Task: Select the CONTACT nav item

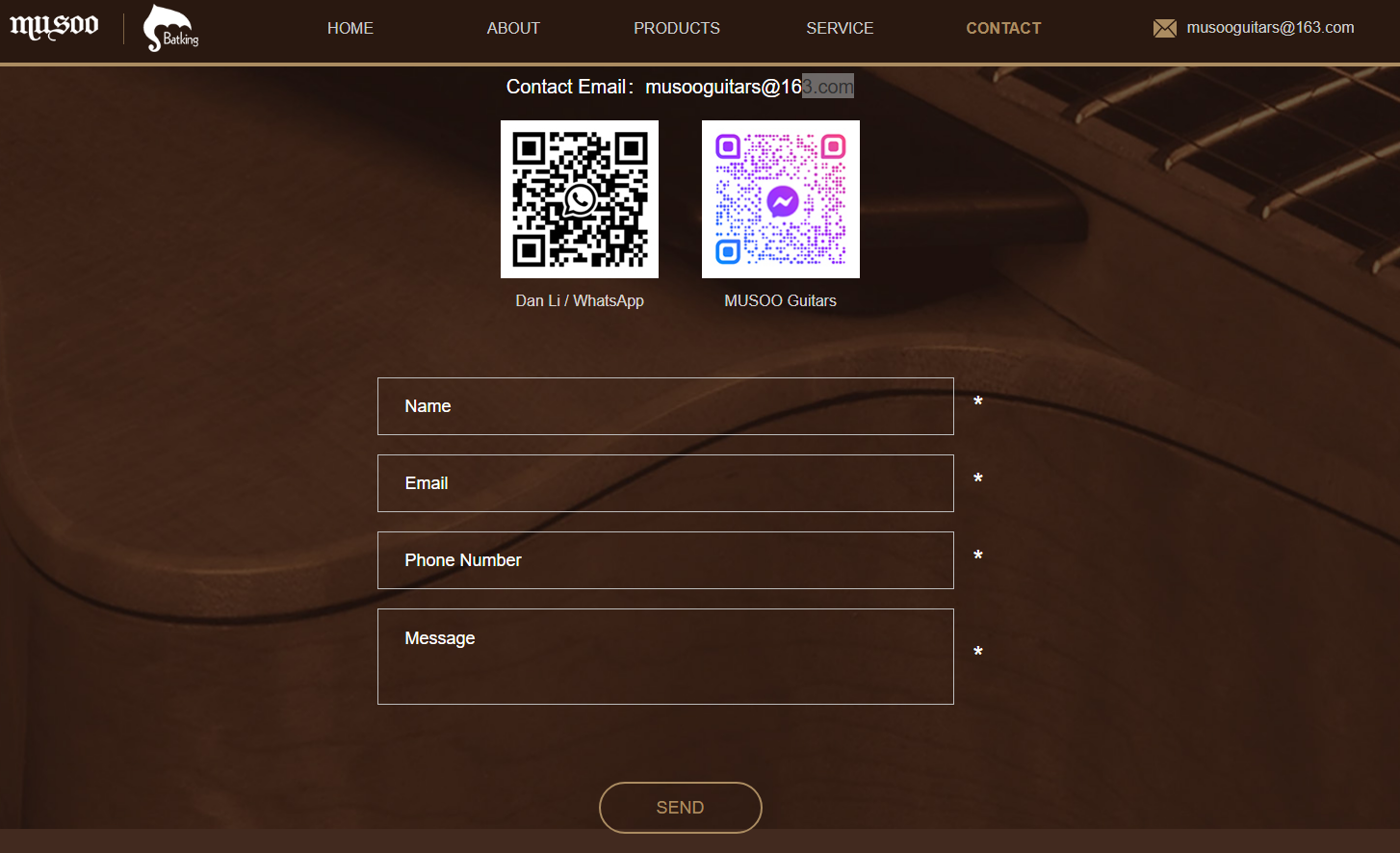Action: click(1003, 29)
